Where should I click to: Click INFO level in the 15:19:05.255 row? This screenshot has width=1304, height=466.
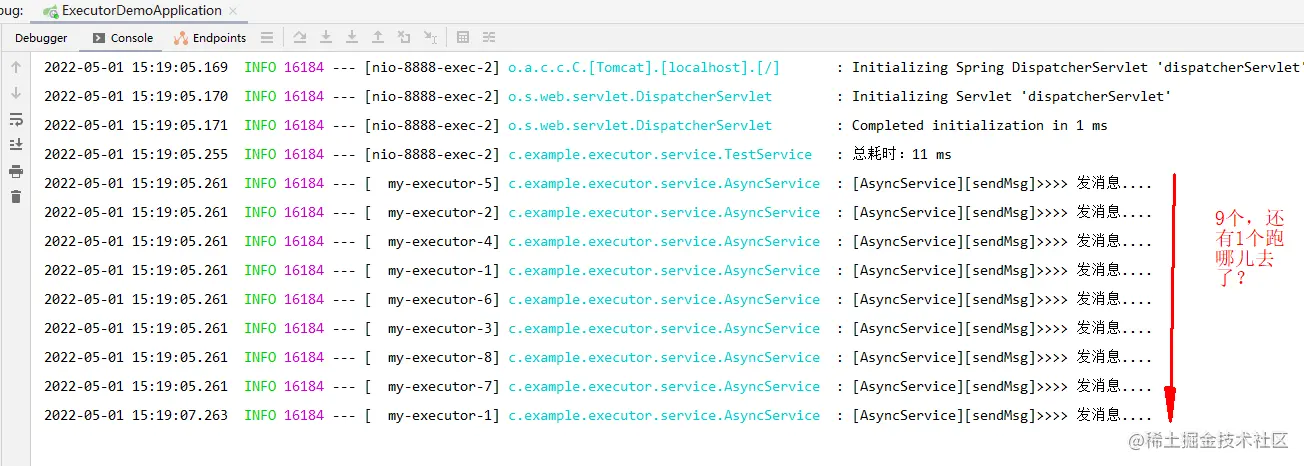260,155
